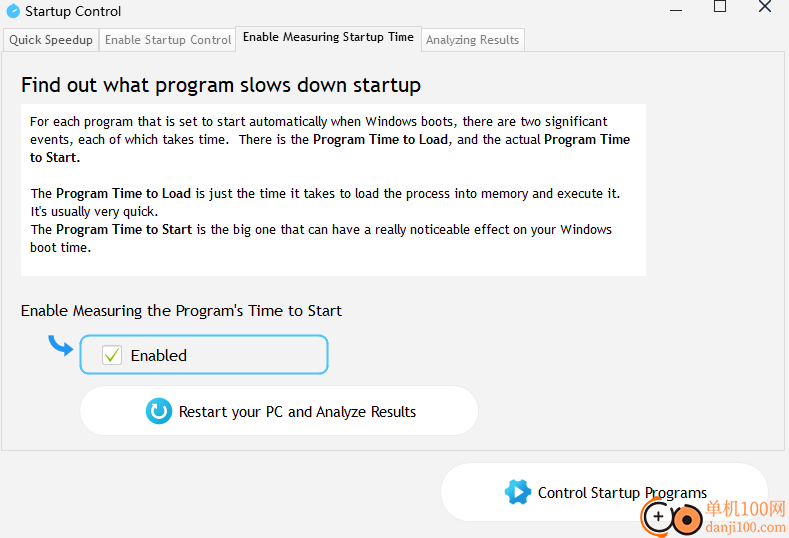Click the Startup Control title text
The width and height of the screenshot is (789, 538).
coord(73,11)
